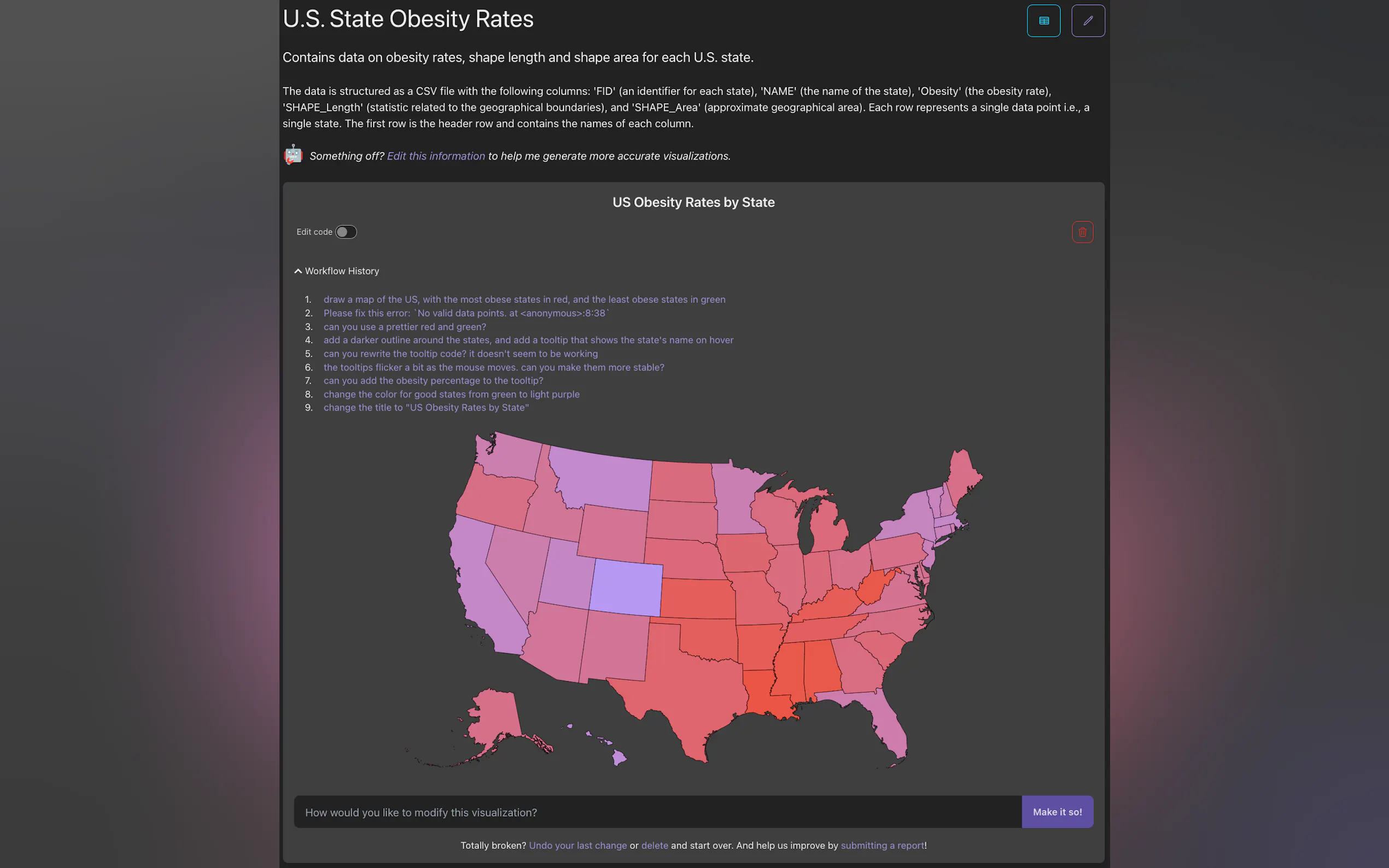Click the data table view icon
Viewport: 1389px width, 868px height.
pos(1043,21)
